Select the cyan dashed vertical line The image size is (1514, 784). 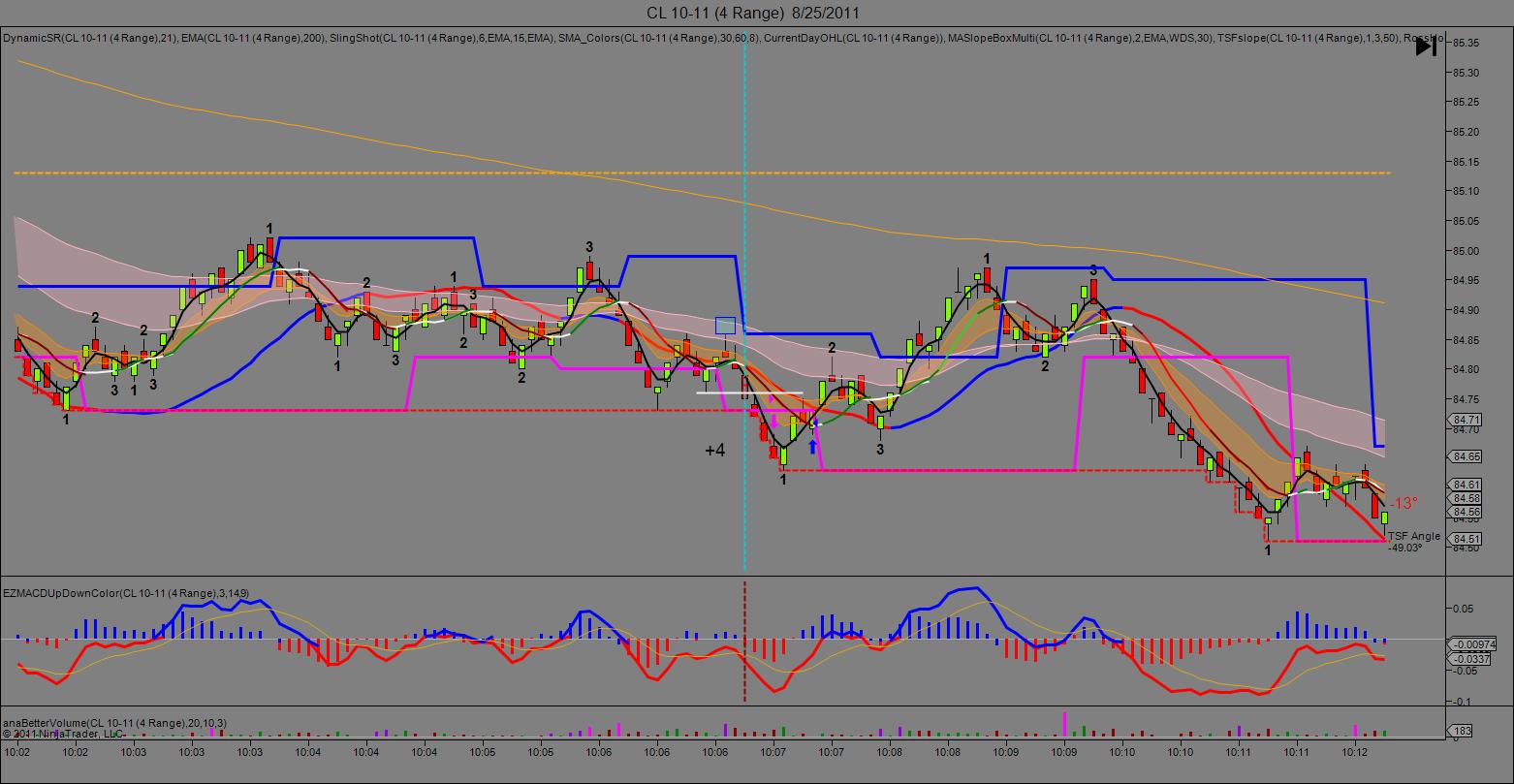coord(744,300)
